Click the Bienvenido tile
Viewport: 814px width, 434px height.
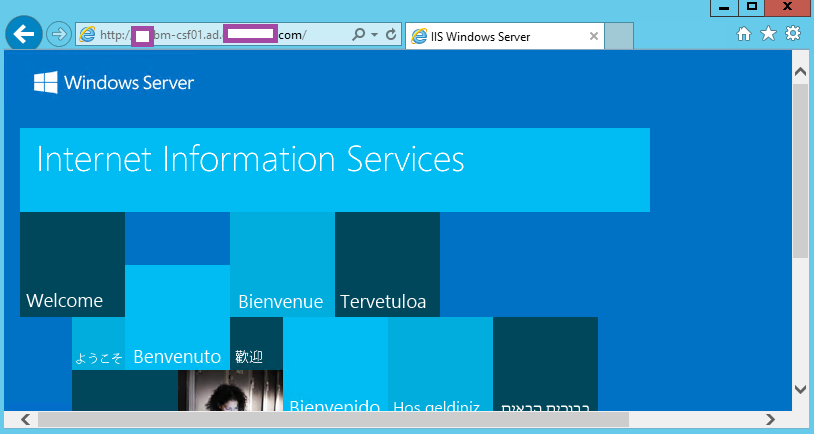click(x=335, y=364)
